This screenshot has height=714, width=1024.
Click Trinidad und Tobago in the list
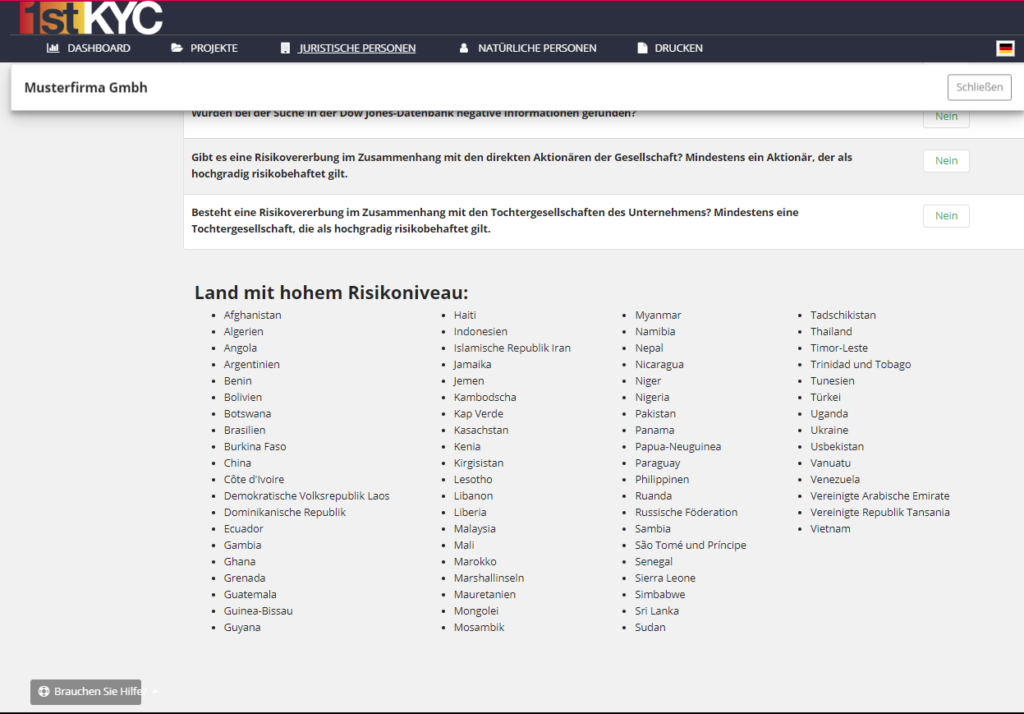(861, 364)
